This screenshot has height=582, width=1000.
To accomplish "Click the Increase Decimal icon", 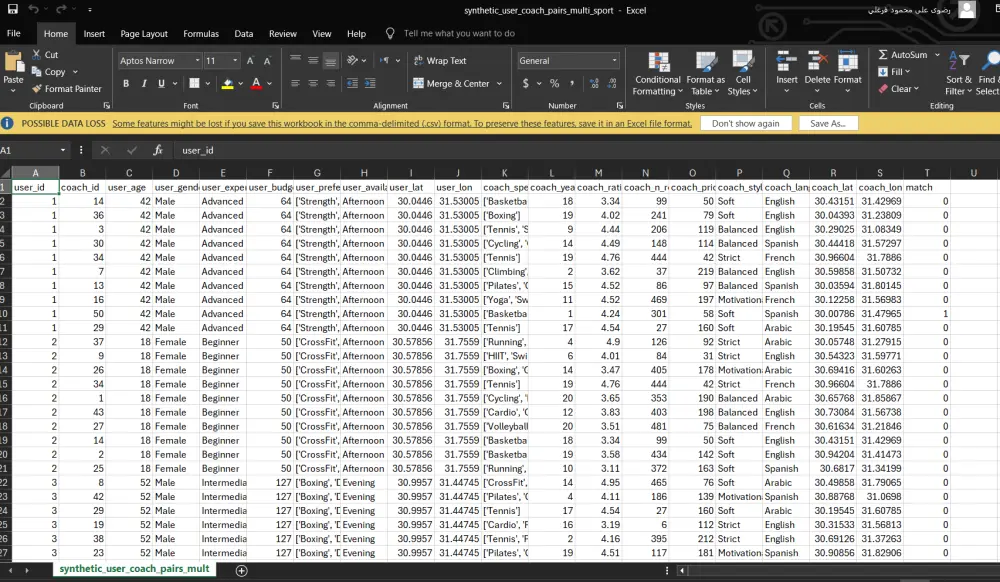I will pyautogui.click(x=594, y=83).
